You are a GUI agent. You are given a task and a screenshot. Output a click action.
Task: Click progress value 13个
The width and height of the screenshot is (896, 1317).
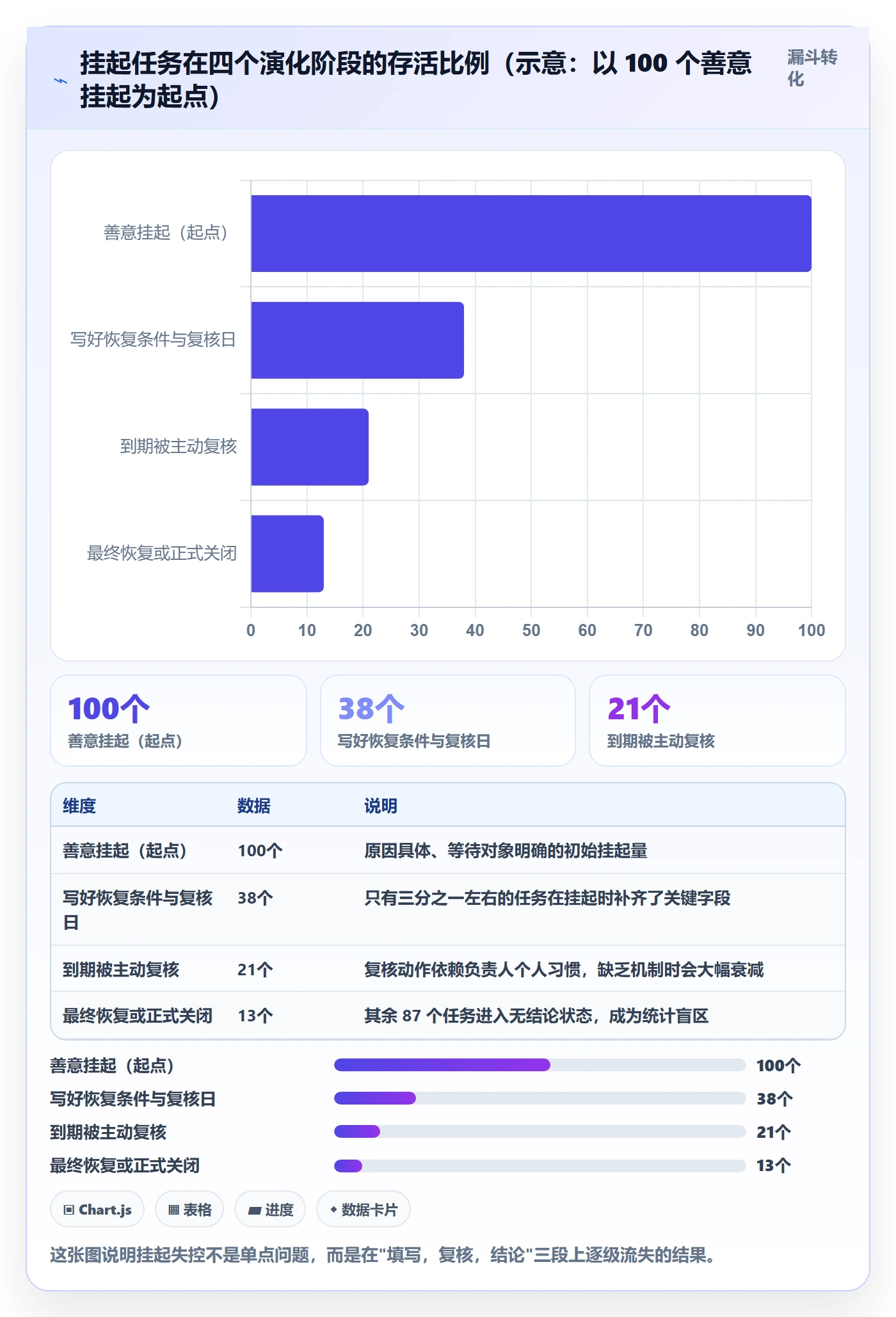[774, 1165]
